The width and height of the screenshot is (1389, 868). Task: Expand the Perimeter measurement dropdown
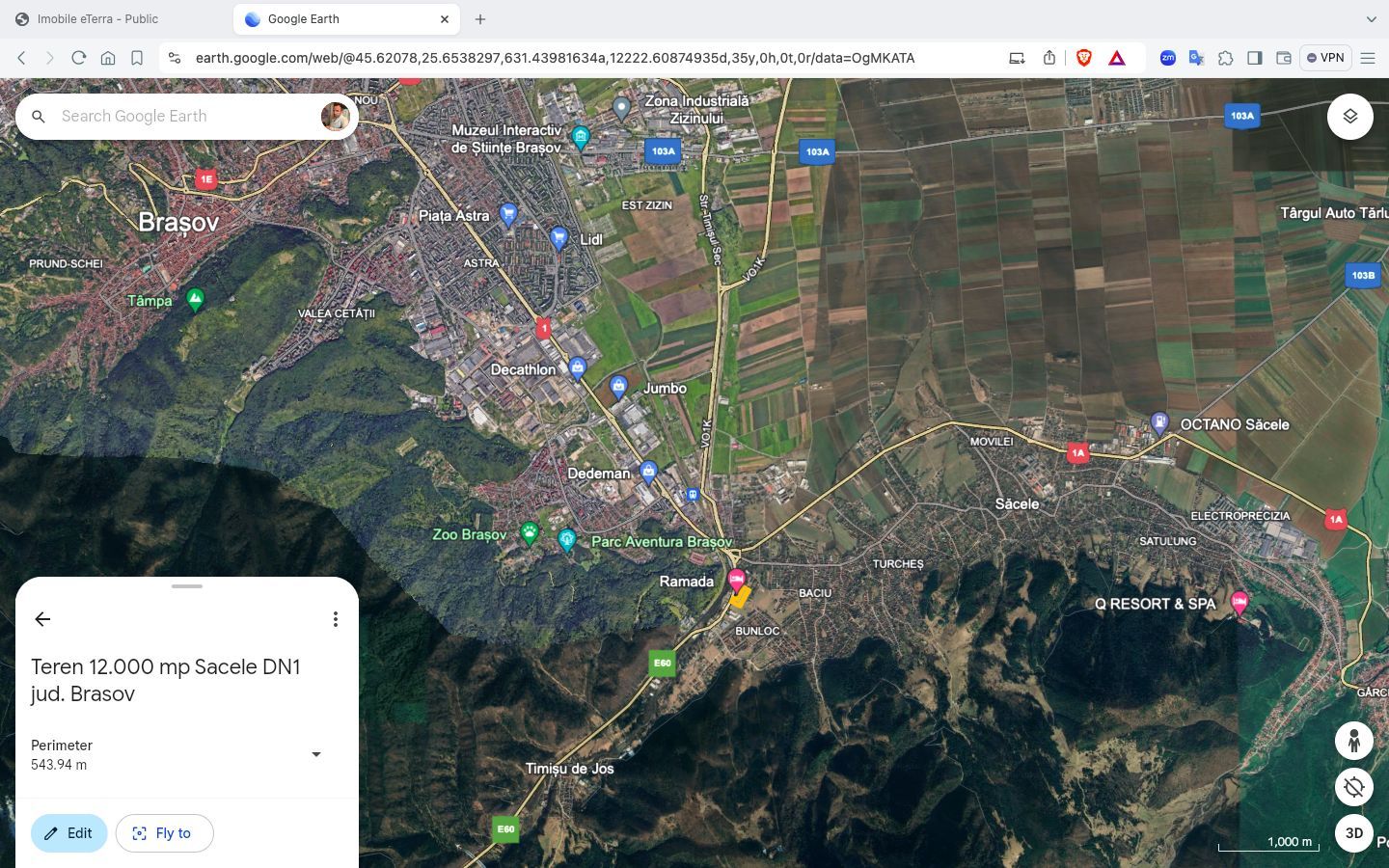coord(315,754)
